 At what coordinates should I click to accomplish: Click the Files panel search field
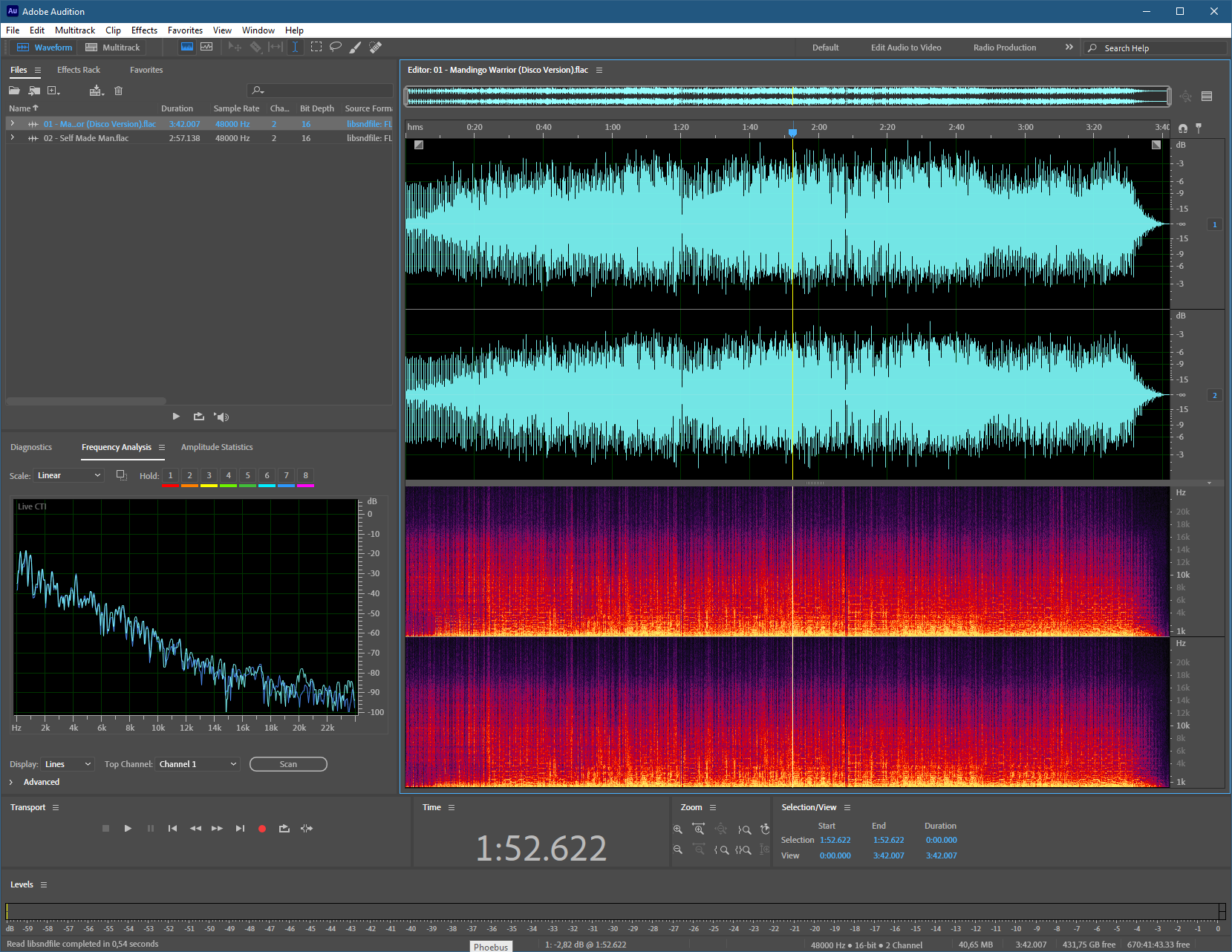coord(319,90)
